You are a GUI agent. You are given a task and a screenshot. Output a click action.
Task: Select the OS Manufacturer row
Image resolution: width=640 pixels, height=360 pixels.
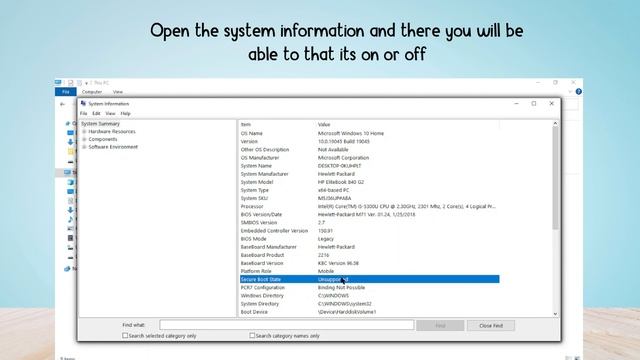pyautogui.click(x=369, y=158)
